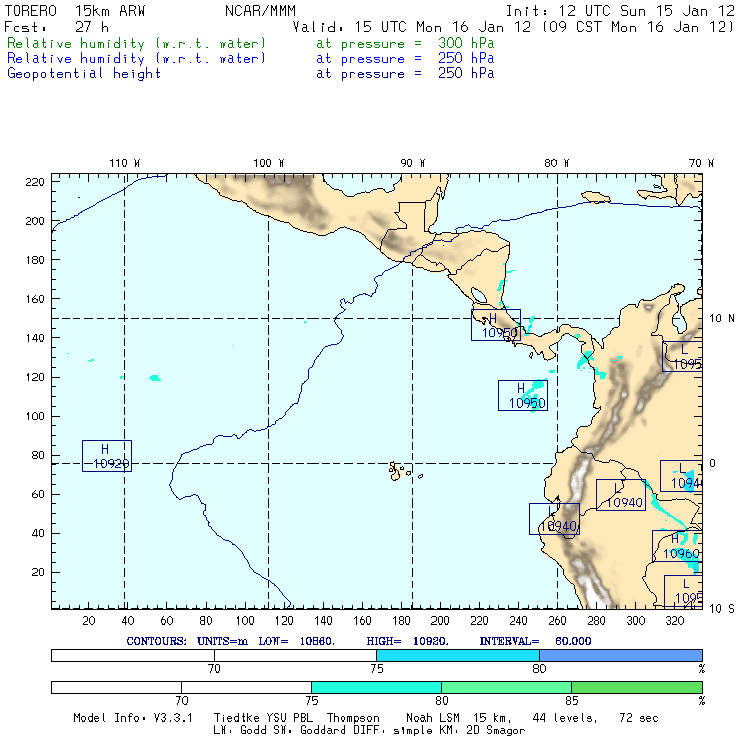
Task: Click the L 10940 box on the Ecuador coast
Action: click(x=554, y=519)
